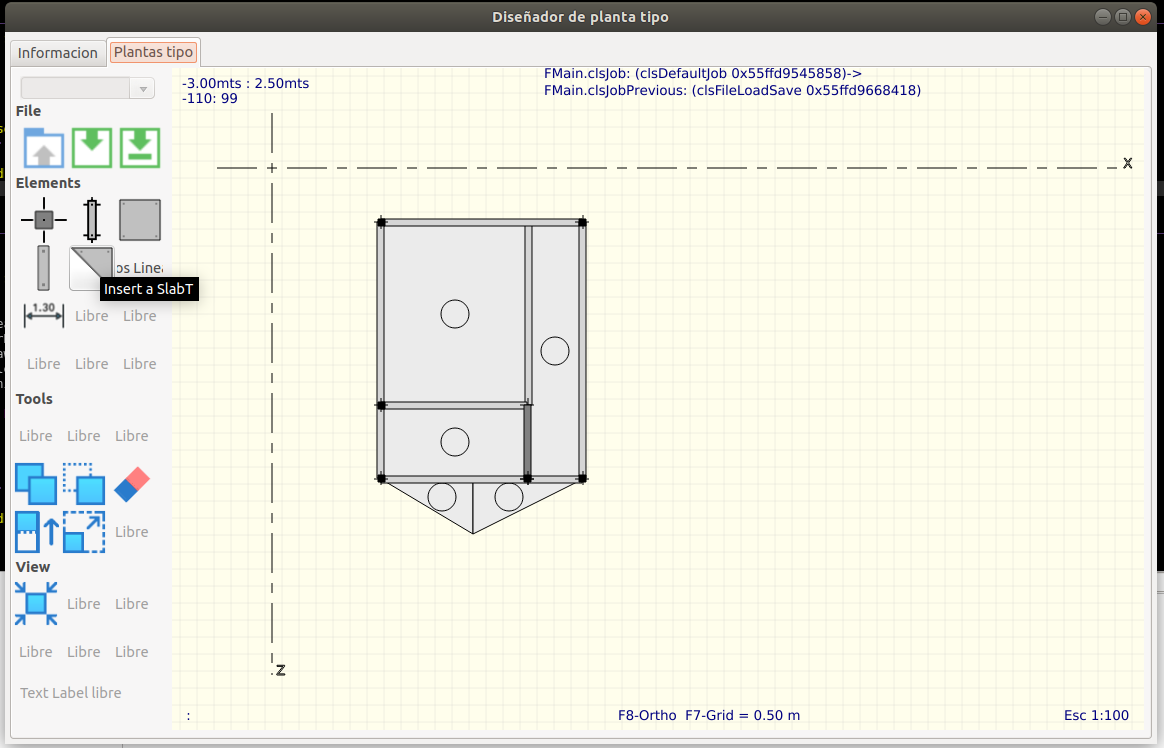Click the Insert a SlabT triangle tool
Viewport: 1164px width, 748px height.
90,268
